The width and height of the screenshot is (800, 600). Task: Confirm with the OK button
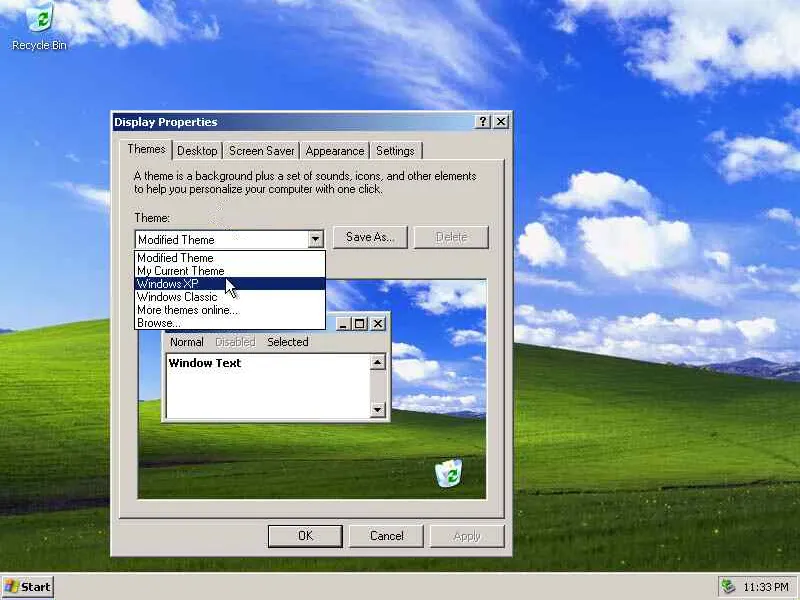coord(305,536)
